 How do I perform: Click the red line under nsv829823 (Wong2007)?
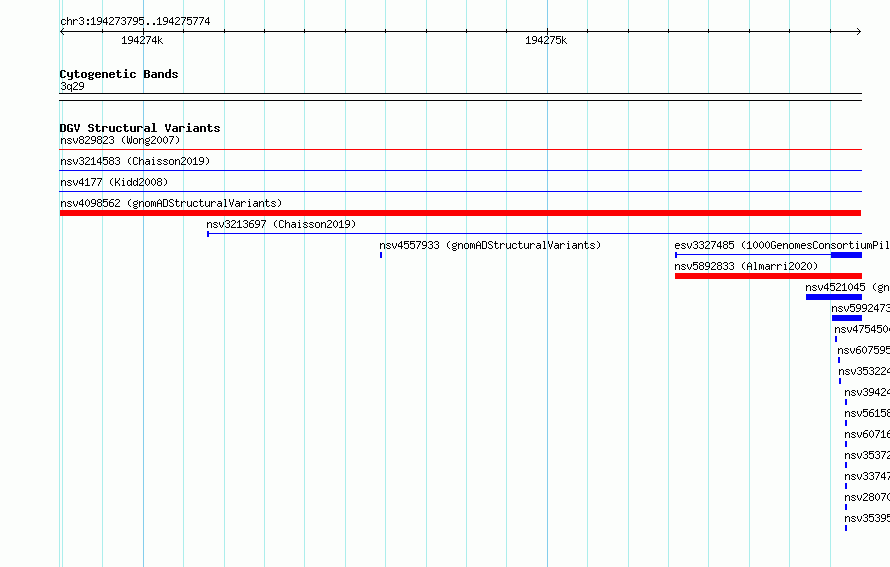click(x=460, y=150)
